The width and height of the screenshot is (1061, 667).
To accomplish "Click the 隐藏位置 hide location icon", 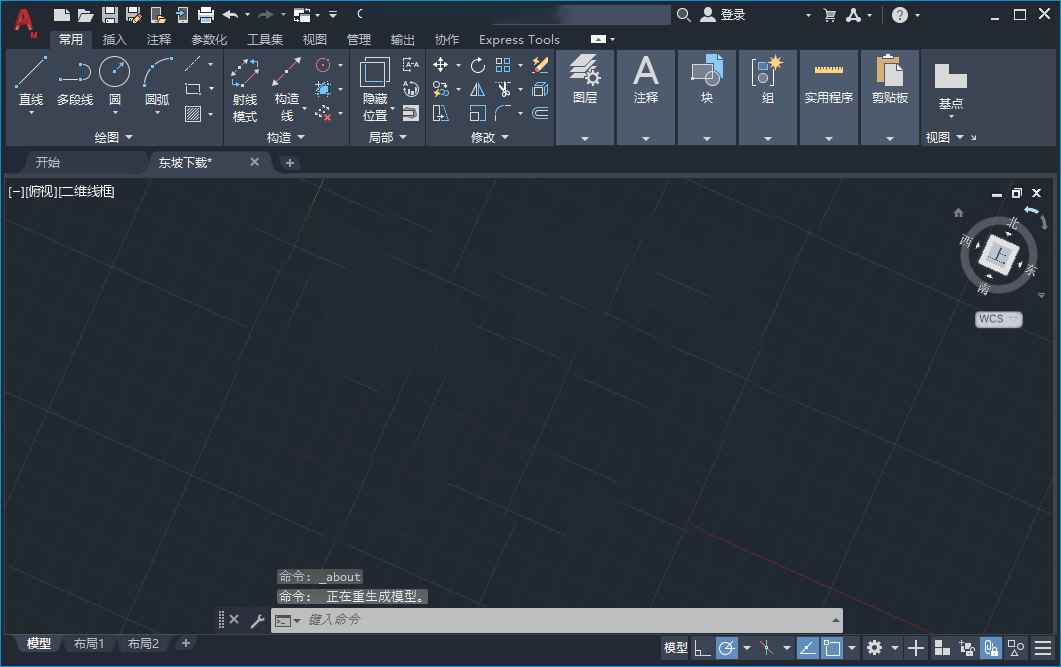I will (x=375, y=89).
